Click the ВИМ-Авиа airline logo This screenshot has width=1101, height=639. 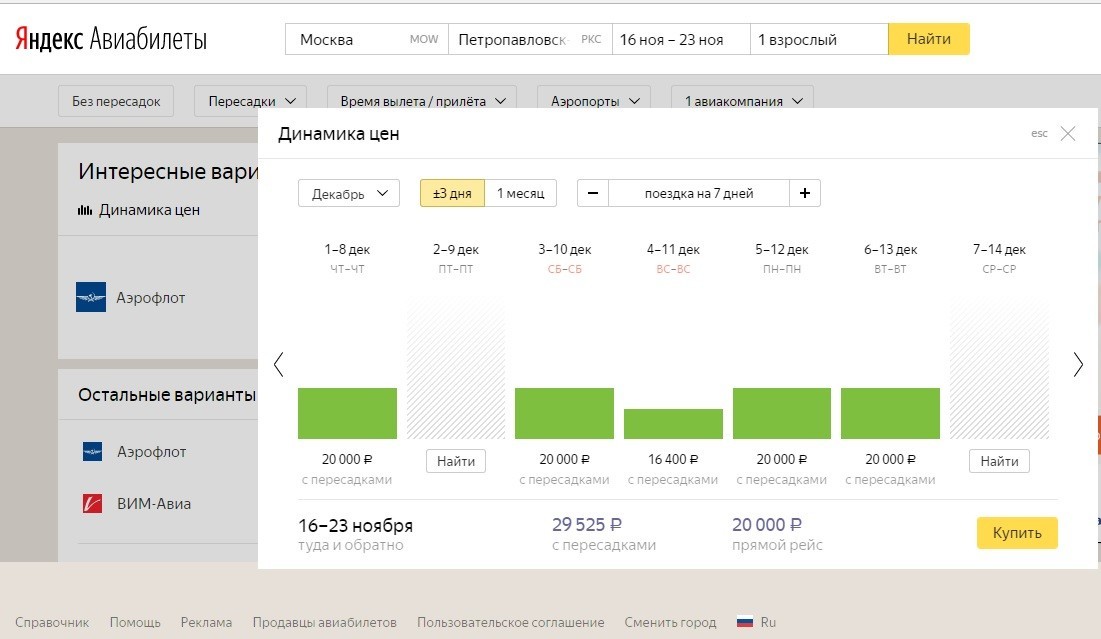click(x=93, y=503)
